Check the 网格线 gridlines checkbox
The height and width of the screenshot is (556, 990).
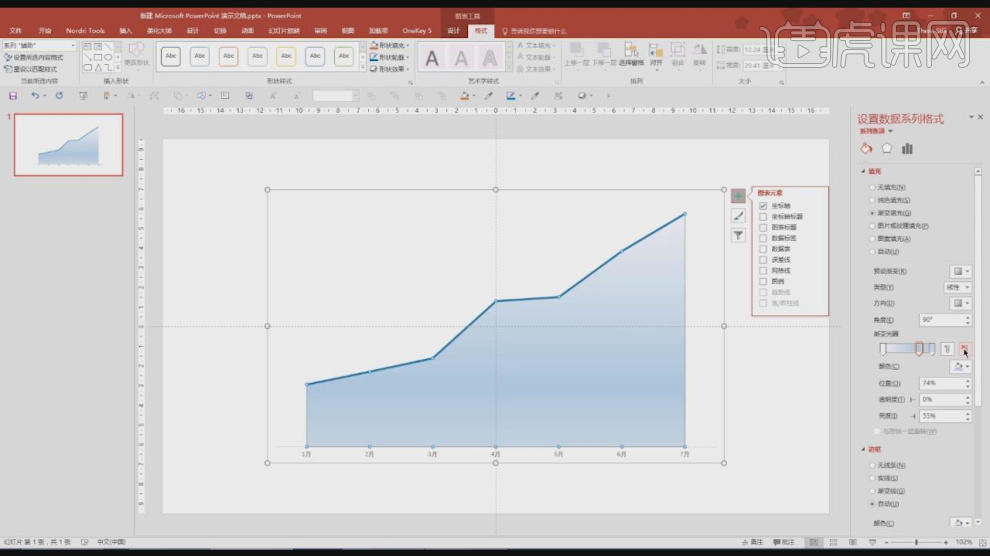coord(763,270)
